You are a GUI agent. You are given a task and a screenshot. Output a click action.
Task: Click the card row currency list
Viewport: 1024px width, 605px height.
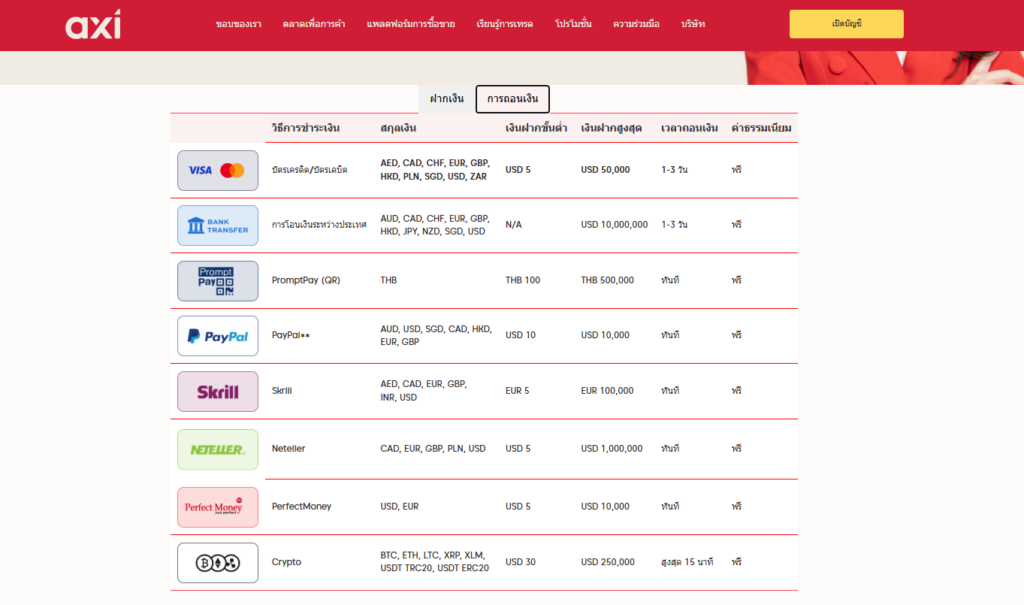pyautogui.click(x=435, y=170)
